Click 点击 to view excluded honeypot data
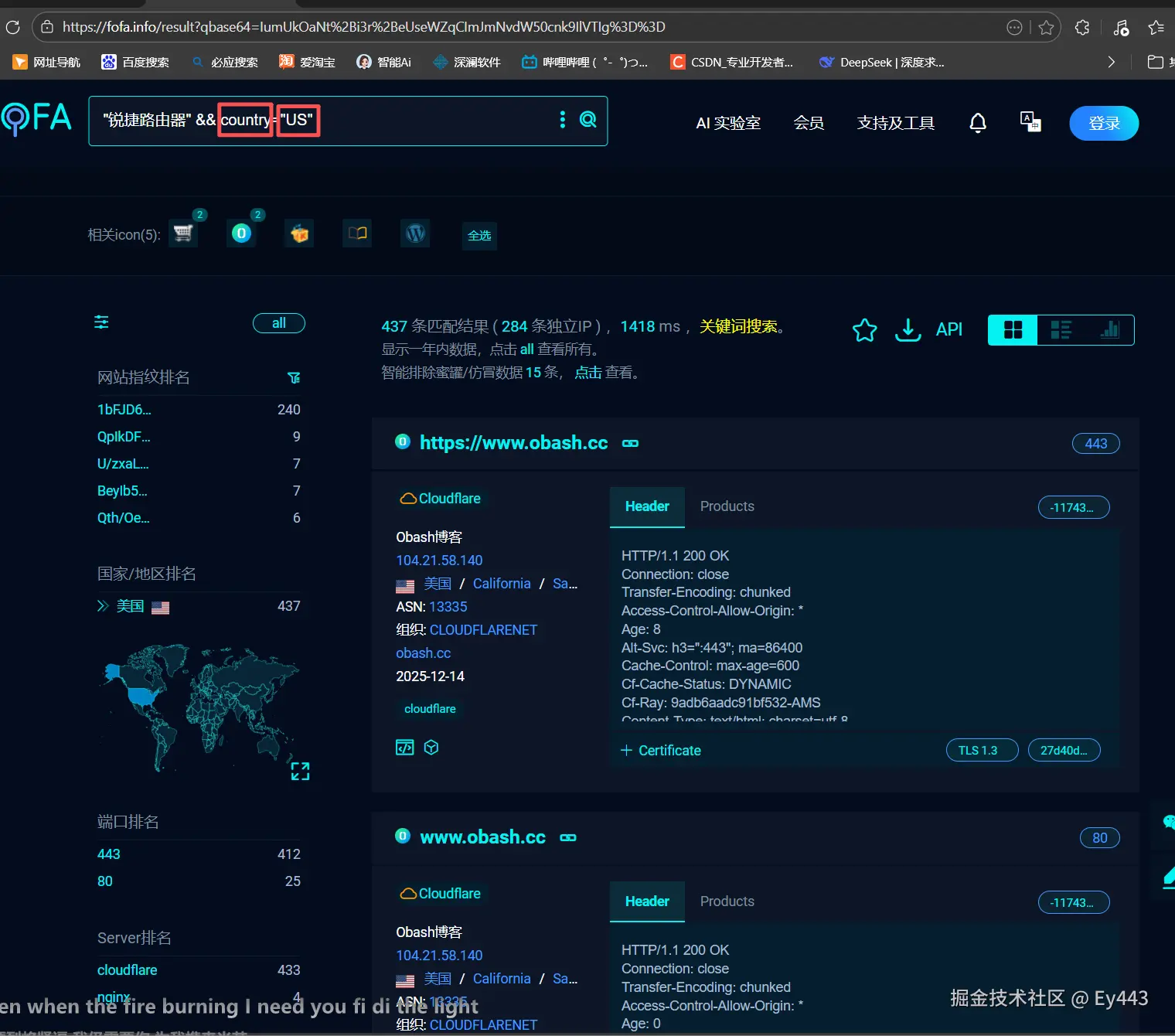1175x1036 pixels. pos(587,373)
